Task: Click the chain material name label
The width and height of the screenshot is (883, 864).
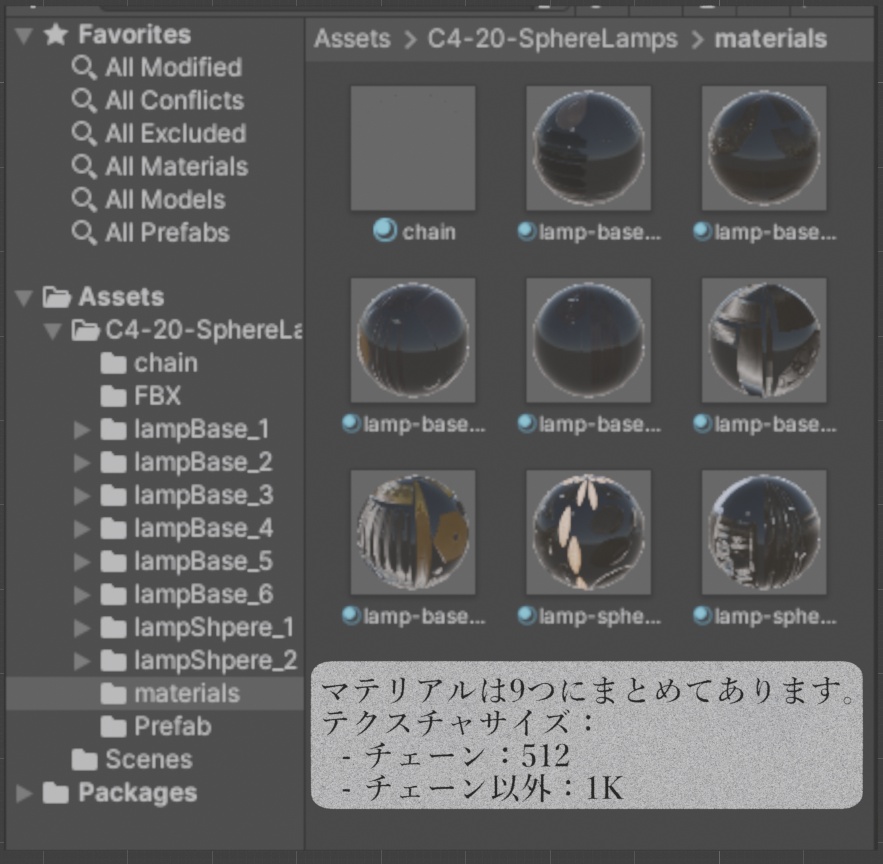Action: (x=429, y=231)
